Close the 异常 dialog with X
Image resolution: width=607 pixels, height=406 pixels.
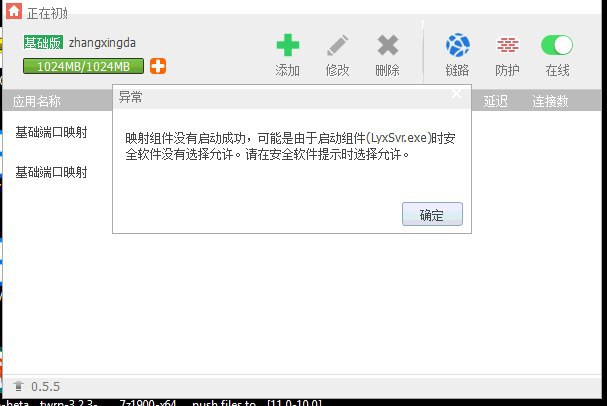tap(456, 93)
